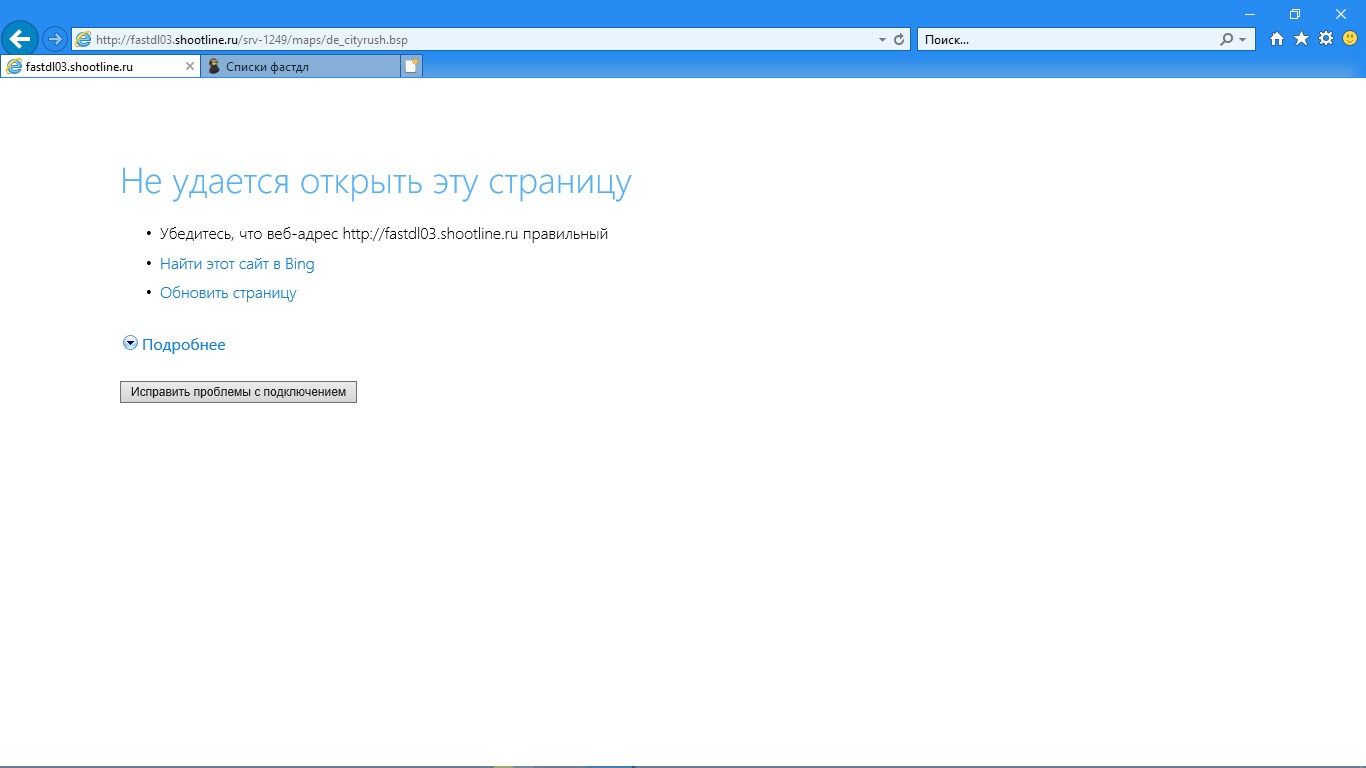Expand the Подробнее details section
The width and height of the screenshot is (1366, 768).
tap(183, 345)
